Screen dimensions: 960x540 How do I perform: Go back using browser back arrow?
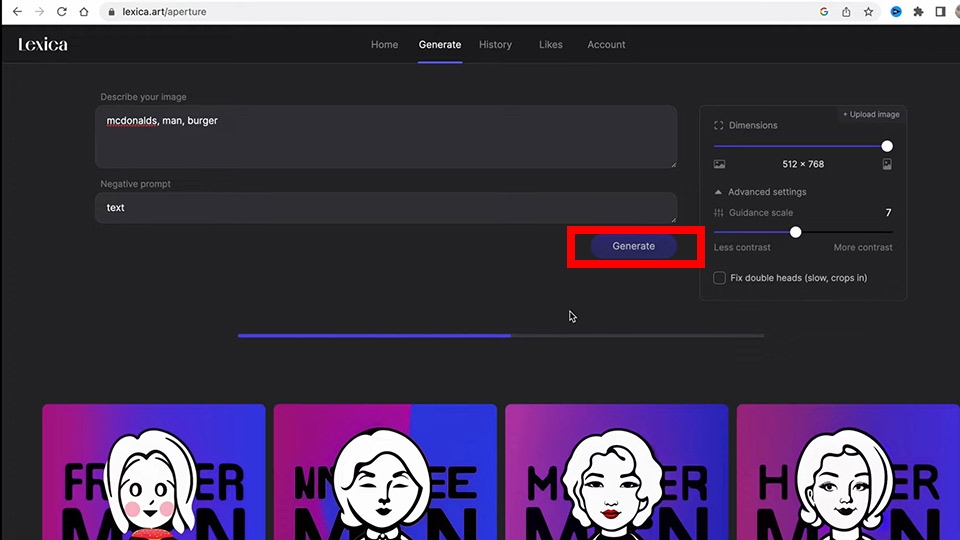tap(17, 12)
